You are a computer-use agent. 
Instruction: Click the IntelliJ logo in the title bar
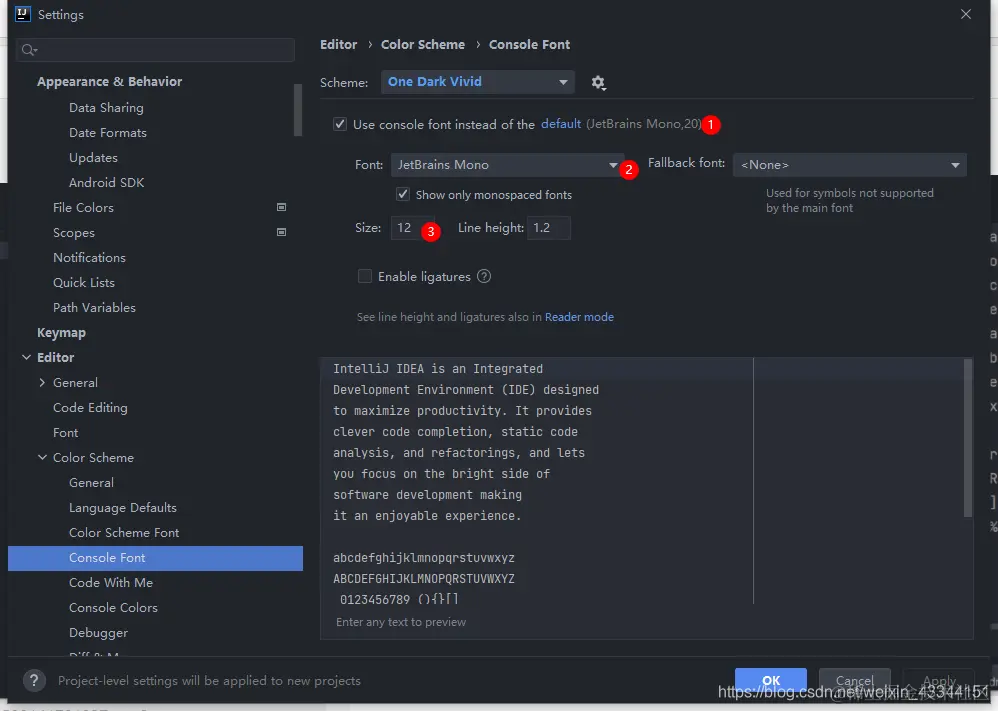pyautogui.click(x=22, y=14)
